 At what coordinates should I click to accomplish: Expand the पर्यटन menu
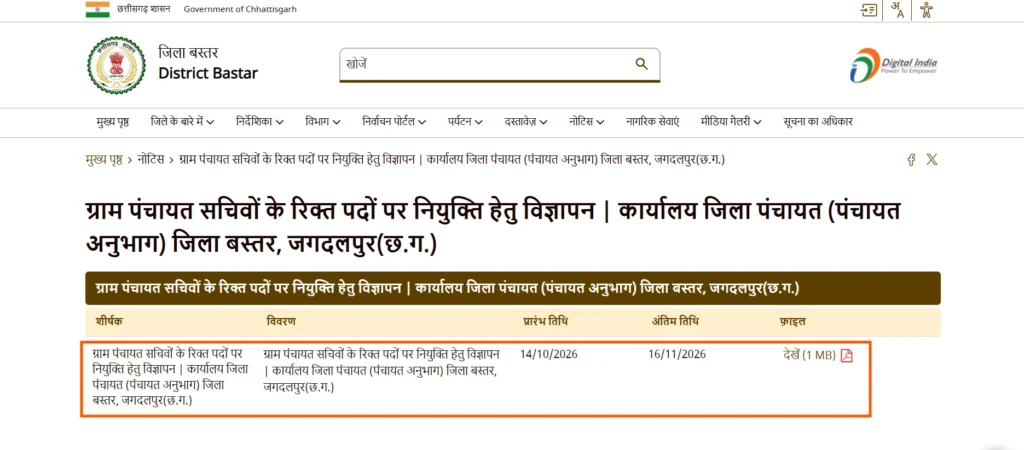pos(466,121)
